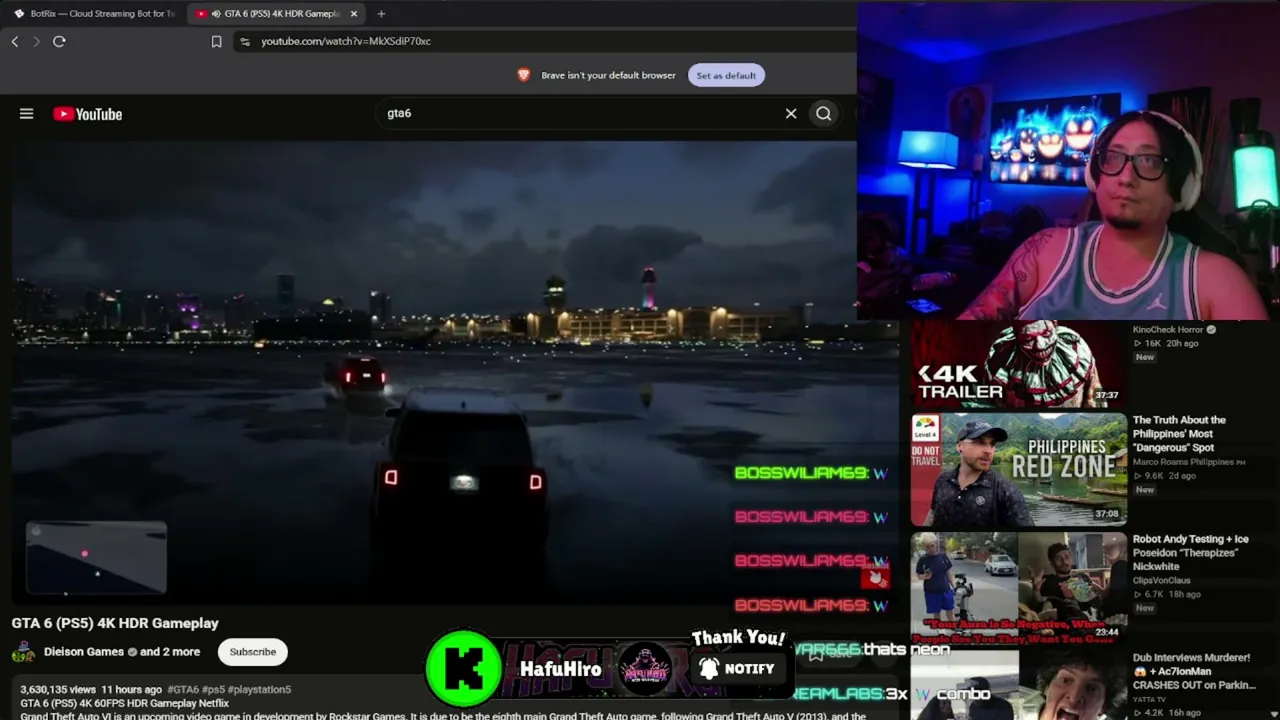Set Brave as default browser
1280x720 pixels.
pyautogui.click(x=726, y=75)
